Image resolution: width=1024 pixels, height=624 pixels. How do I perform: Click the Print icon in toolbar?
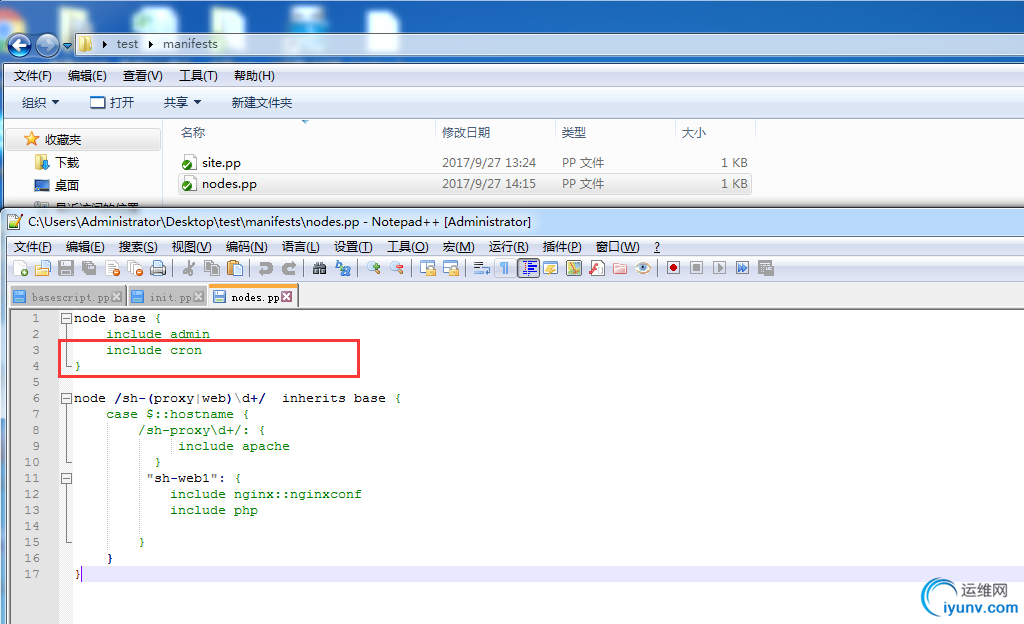click(x=158, y=268)
